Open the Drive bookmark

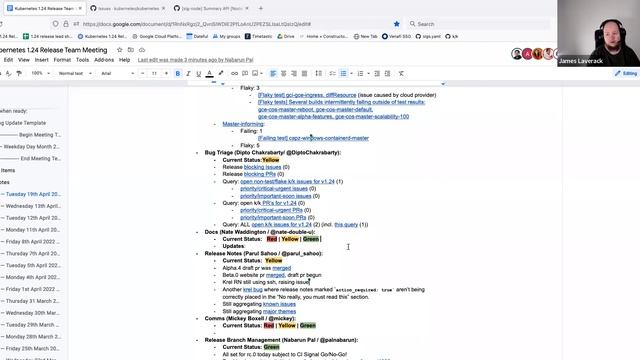click(x=286, y=36)
